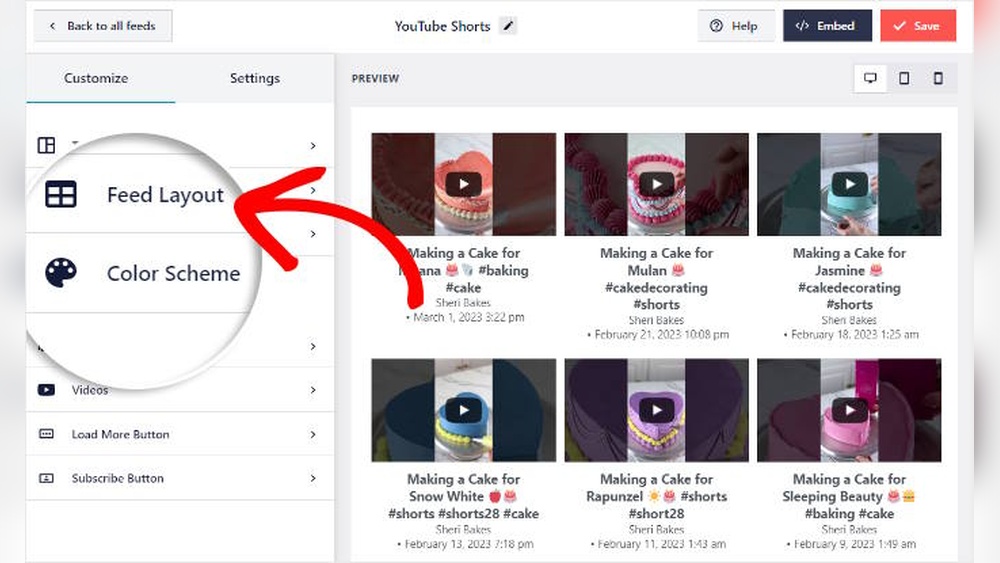This screenshot has height=563, width=1000.
Task: Expand the Subscribe Button chevron
Action: (x=313, y=478)
